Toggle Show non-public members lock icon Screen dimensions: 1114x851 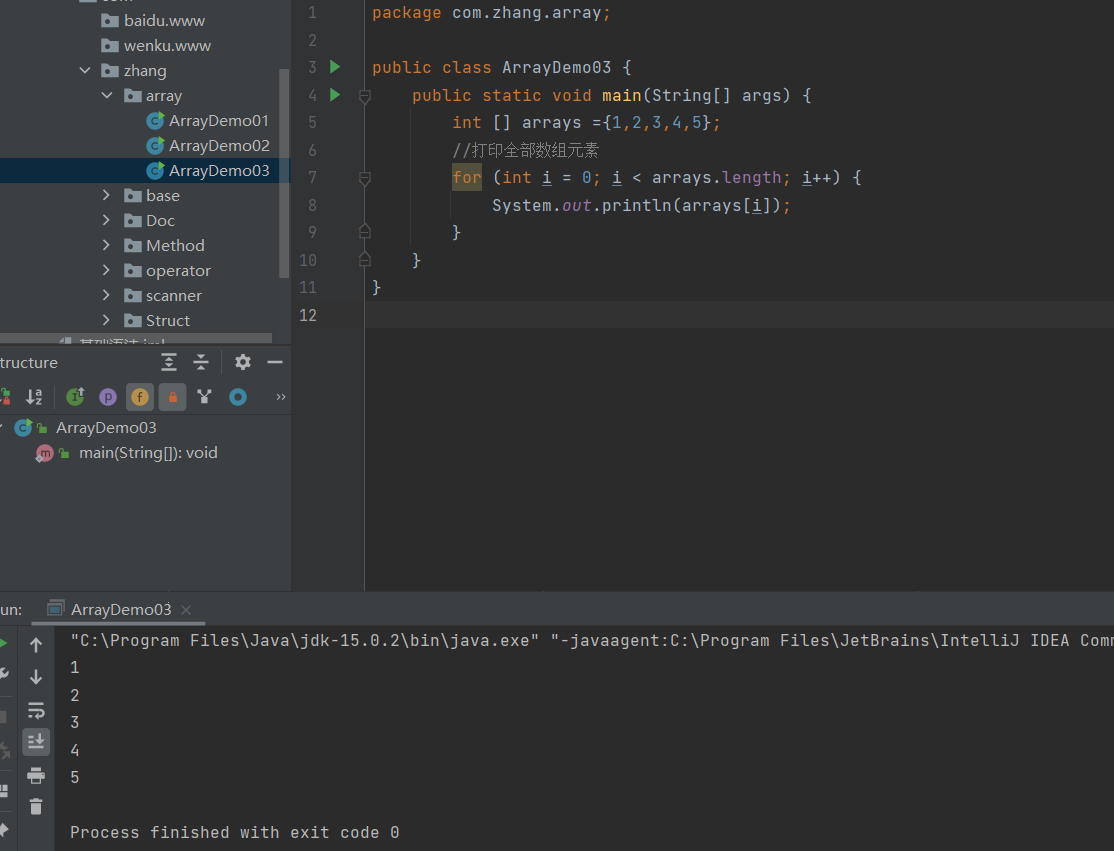tap(173, 396)
